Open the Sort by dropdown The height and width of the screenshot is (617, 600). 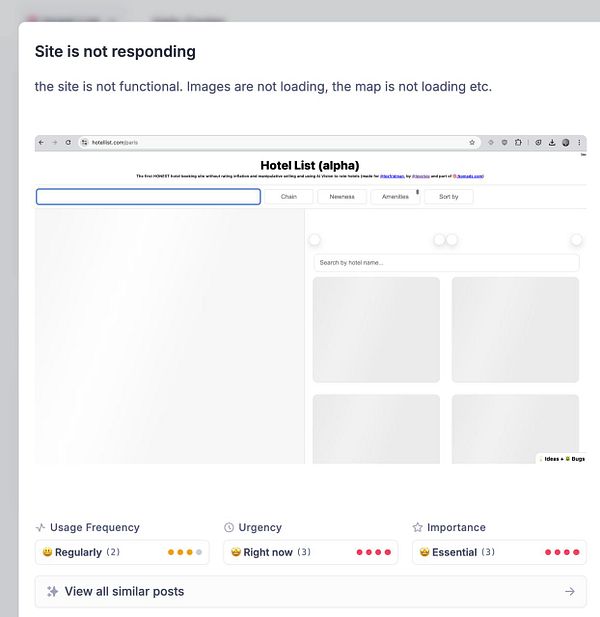[449, 197]
